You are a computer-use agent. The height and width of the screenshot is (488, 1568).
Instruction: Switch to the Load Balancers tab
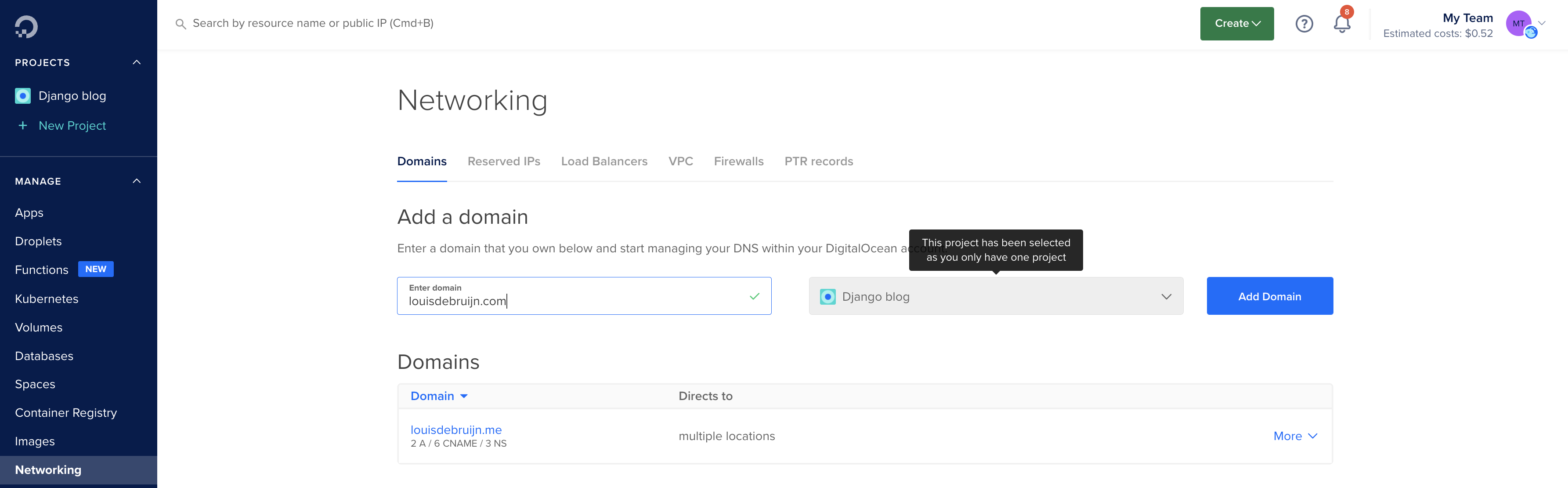(604, 161)
